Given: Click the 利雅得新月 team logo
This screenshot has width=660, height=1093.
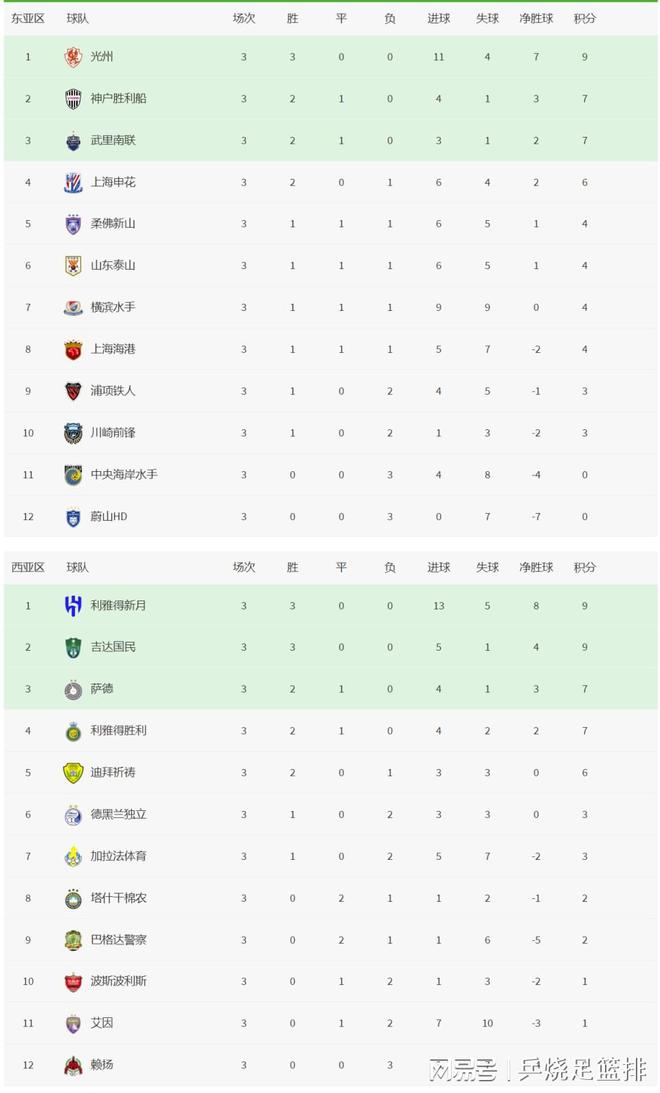Looking at the screenshot, I should [73, 606].
